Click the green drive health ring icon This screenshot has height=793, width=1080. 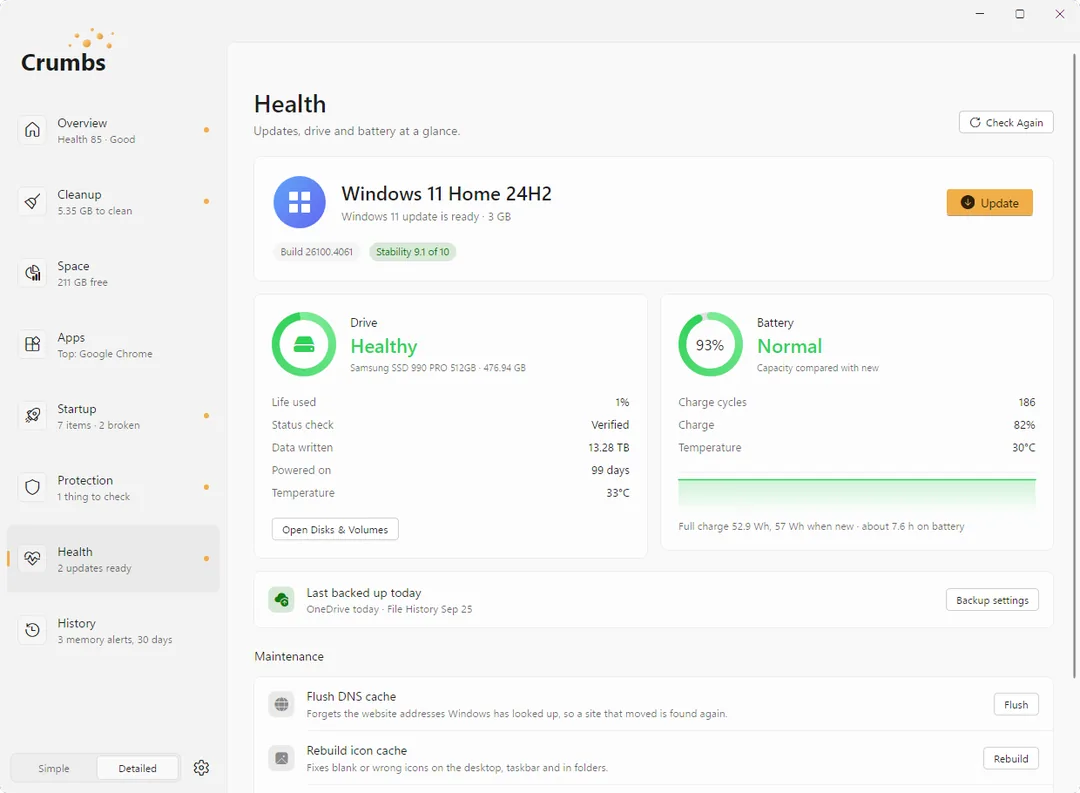click(x=304, y=344)
